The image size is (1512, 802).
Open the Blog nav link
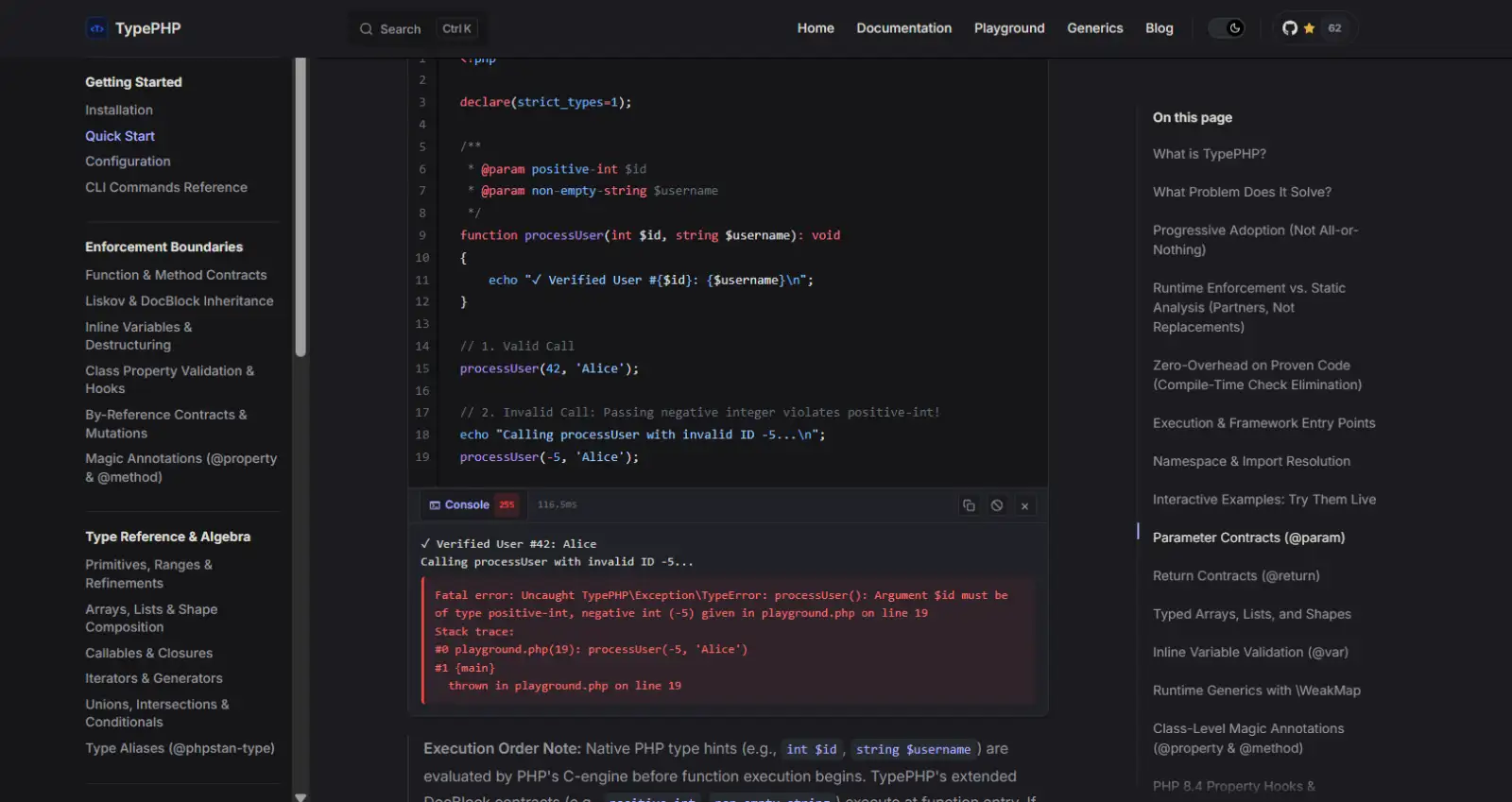point(1160,28)
